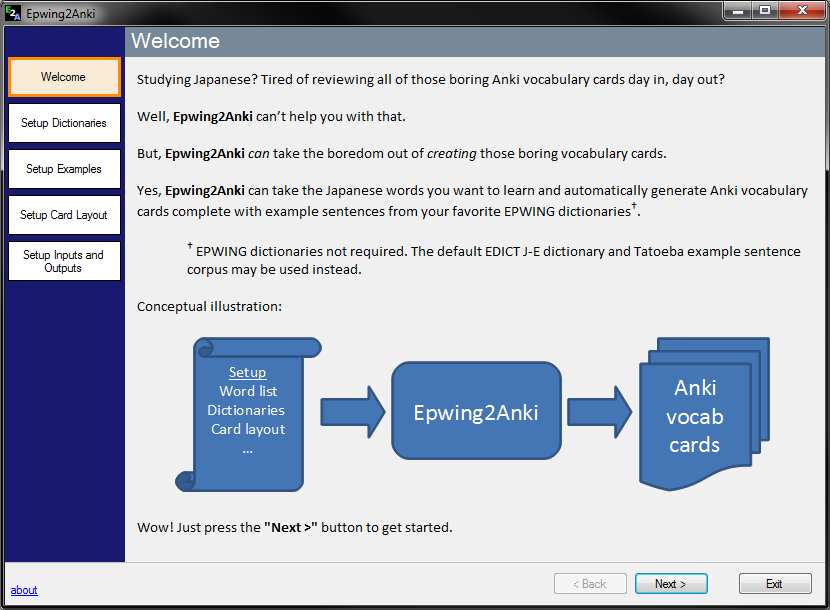The image size is (830, 610).
Task: Open the Setup Dictionaries step
Action: pos(64,123)
